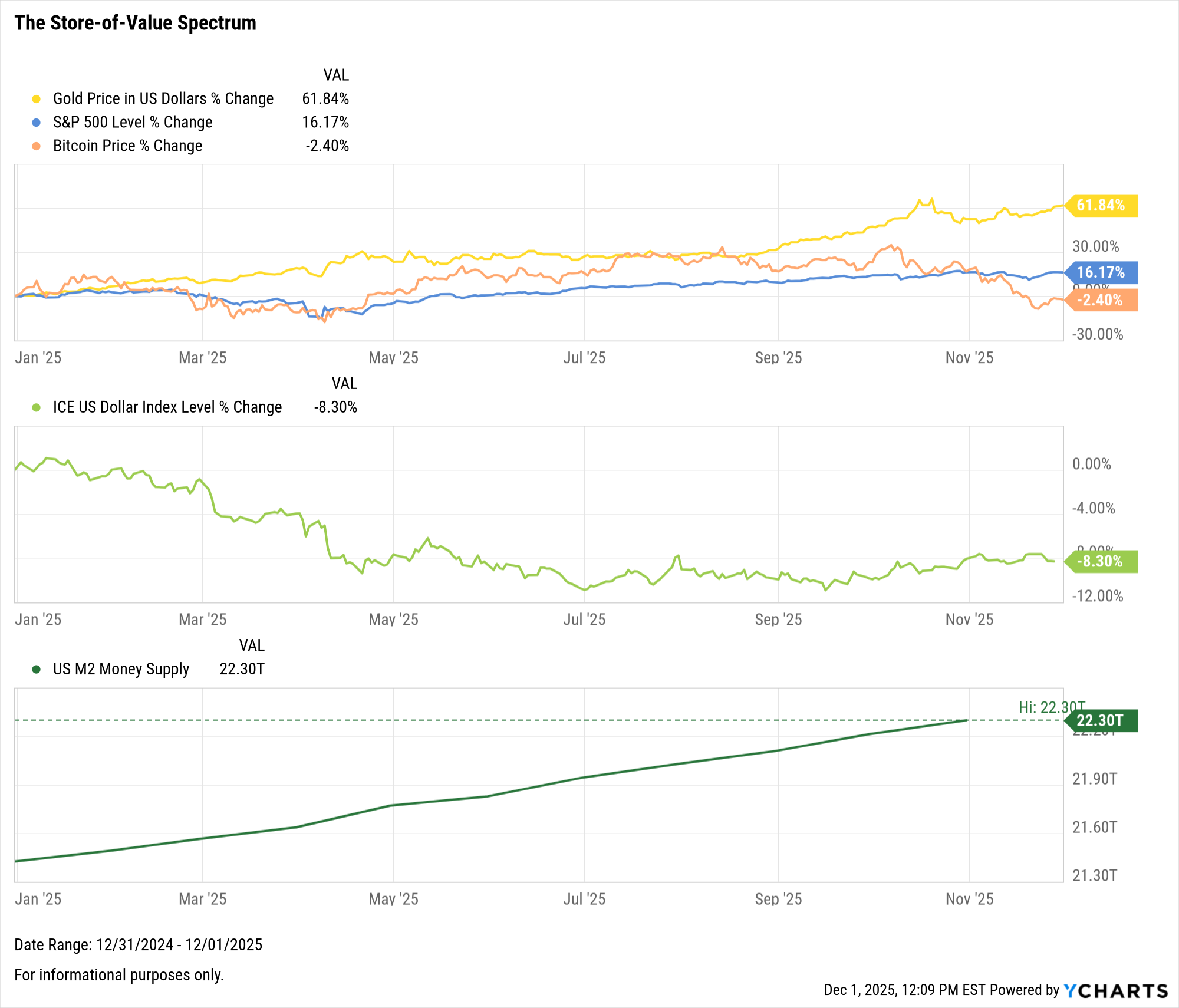Click the YCharts logo
1179x1008 pixels.
[1115, 991]
